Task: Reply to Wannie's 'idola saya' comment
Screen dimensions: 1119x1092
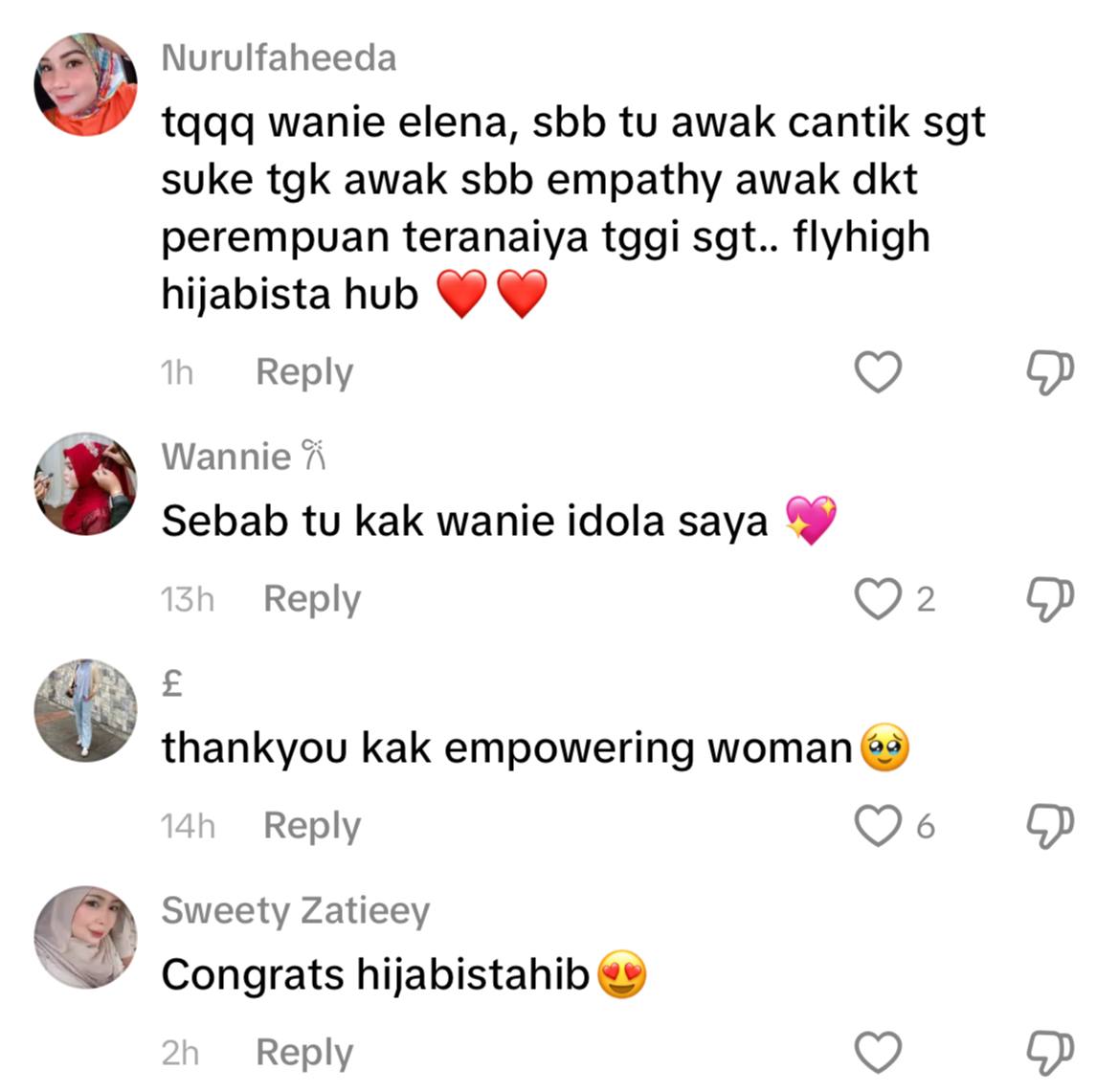Action: pyautogui.click(x=313, y=599)
